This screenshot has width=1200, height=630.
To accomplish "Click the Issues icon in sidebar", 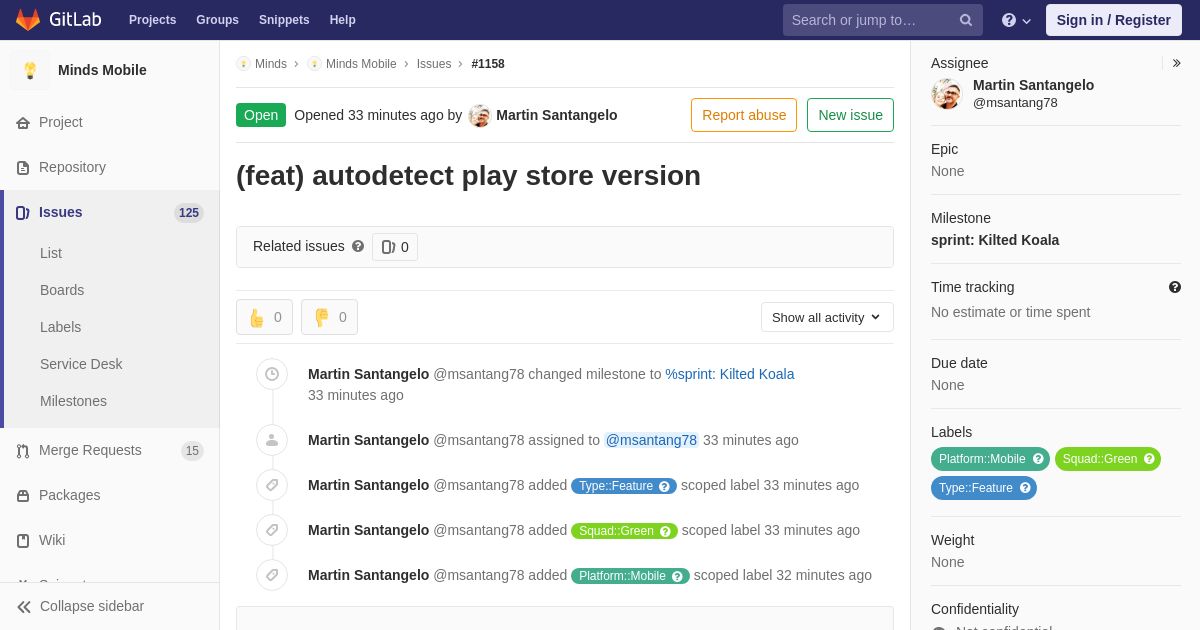I will pos(23,213).
